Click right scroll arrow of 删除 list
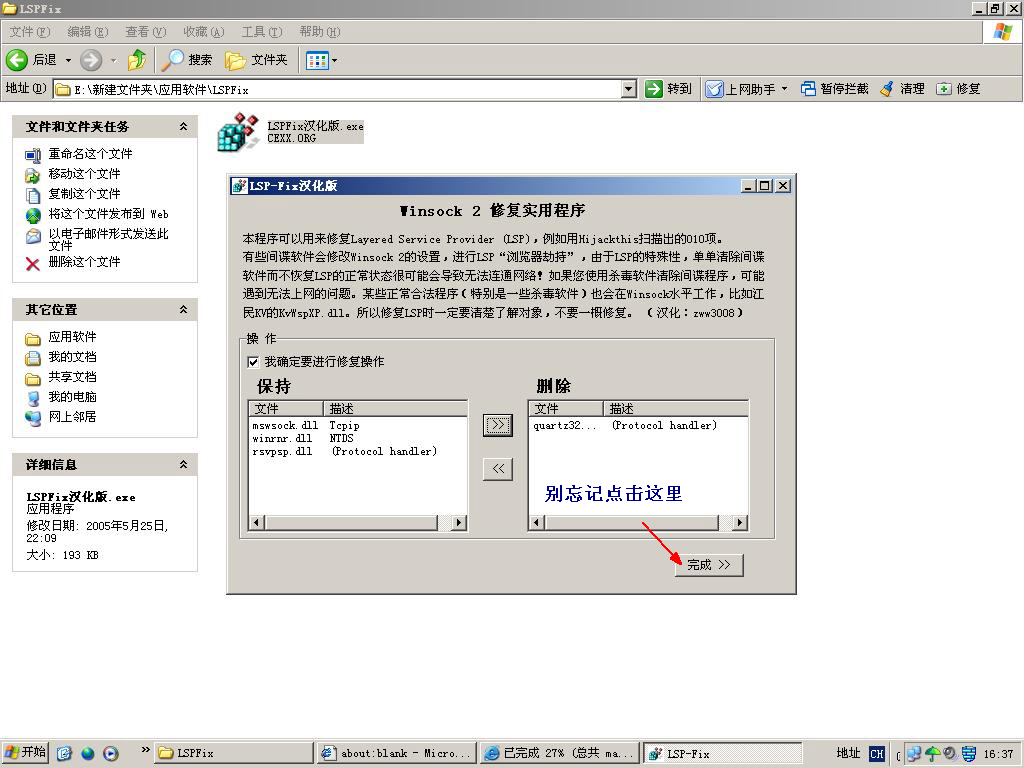Viewport: 1024px width, 768px height. [739, 522]
